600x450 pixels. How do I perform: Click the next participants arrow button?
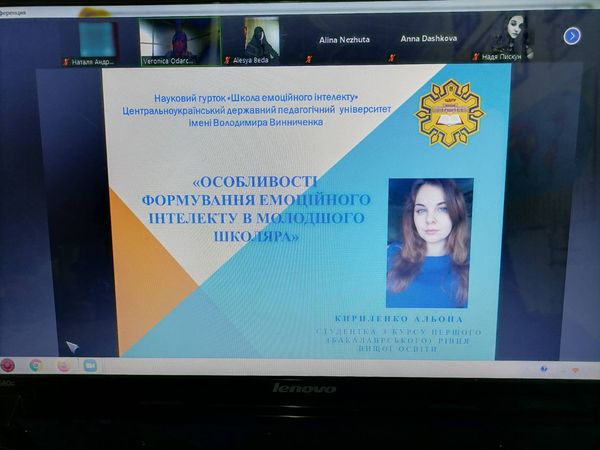[572, 36]
